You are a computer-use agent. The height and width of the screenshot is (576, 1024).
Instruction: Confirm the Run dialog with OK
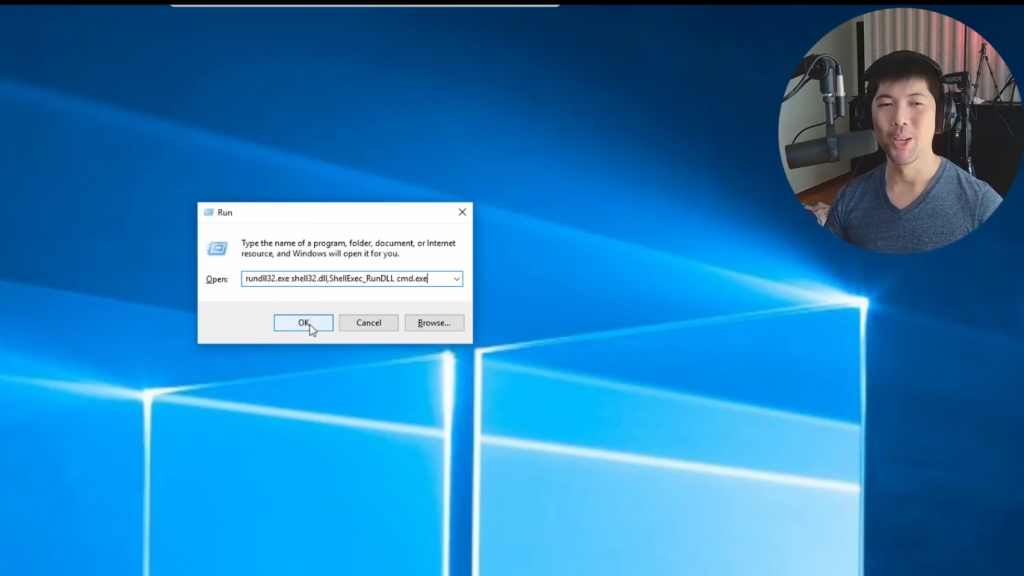(x=303, y=323)
